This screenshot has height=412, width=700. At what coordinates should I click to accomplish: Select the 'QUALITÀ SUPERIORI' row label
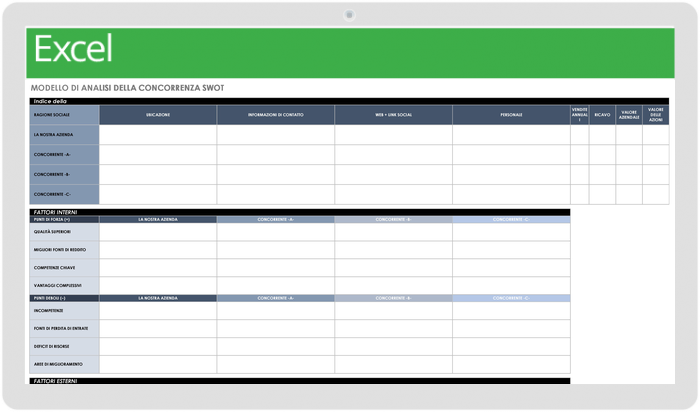[x=64, y=232]
